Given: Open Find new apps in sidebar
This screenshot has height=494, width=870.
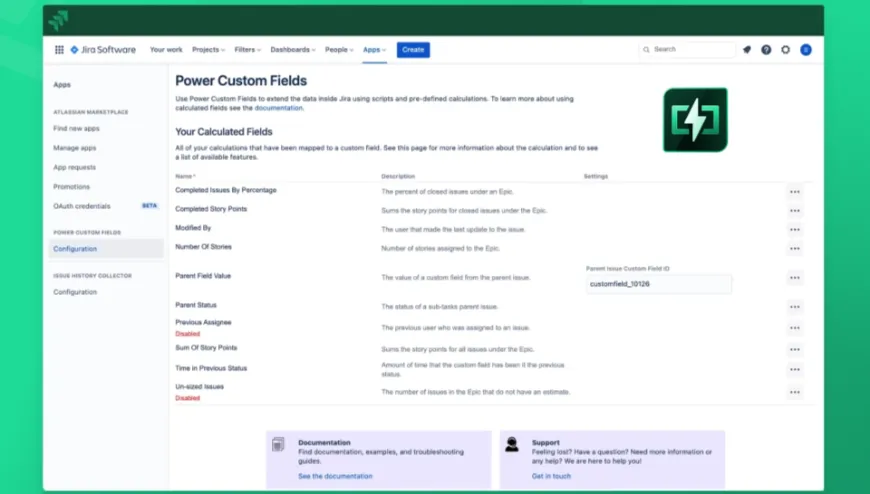Looking at the screenshot, I should pos(76,128).
